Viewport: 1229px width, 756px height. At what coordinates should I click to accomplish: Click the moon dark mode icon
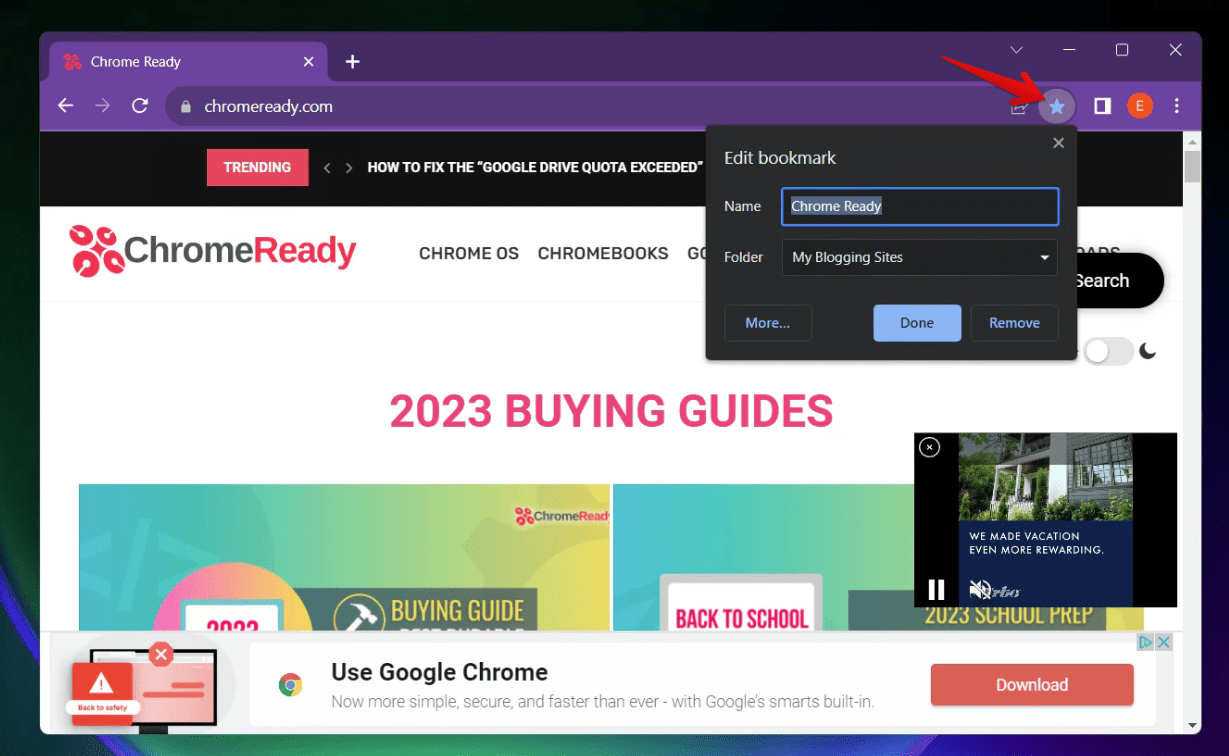click(x=1148, y=350)
